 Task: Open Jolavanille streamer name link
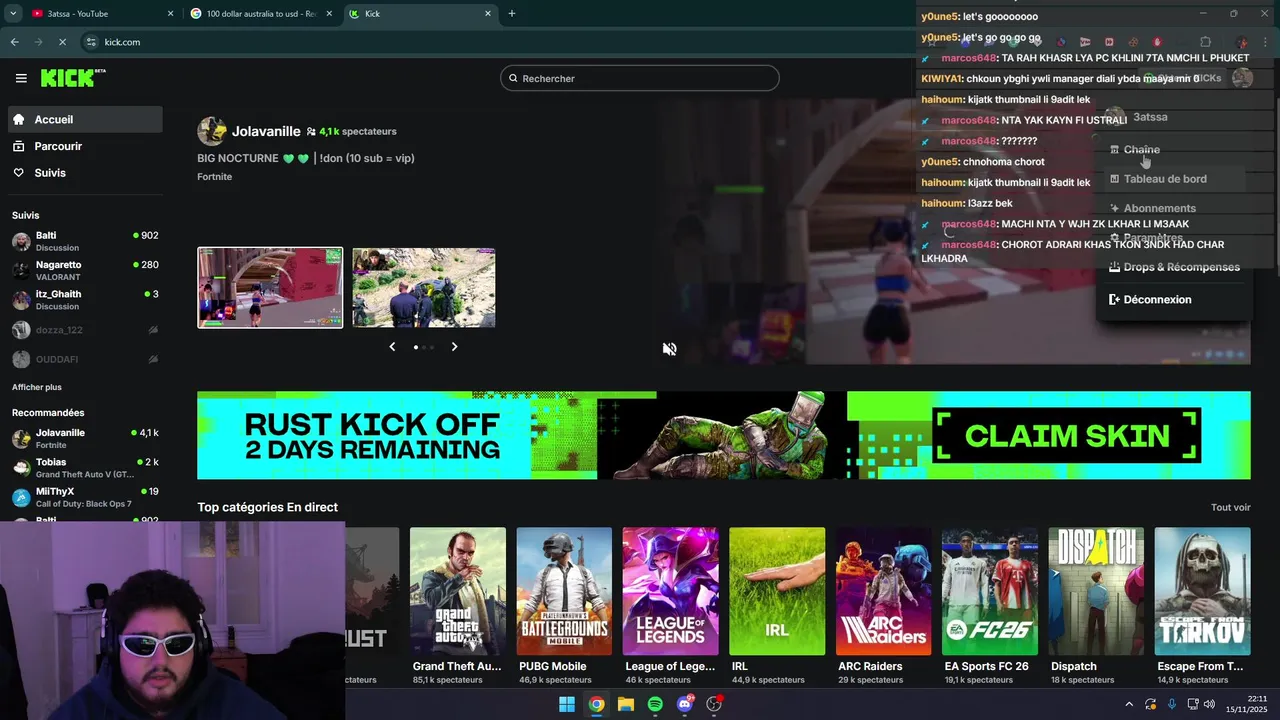click(266, 131)
